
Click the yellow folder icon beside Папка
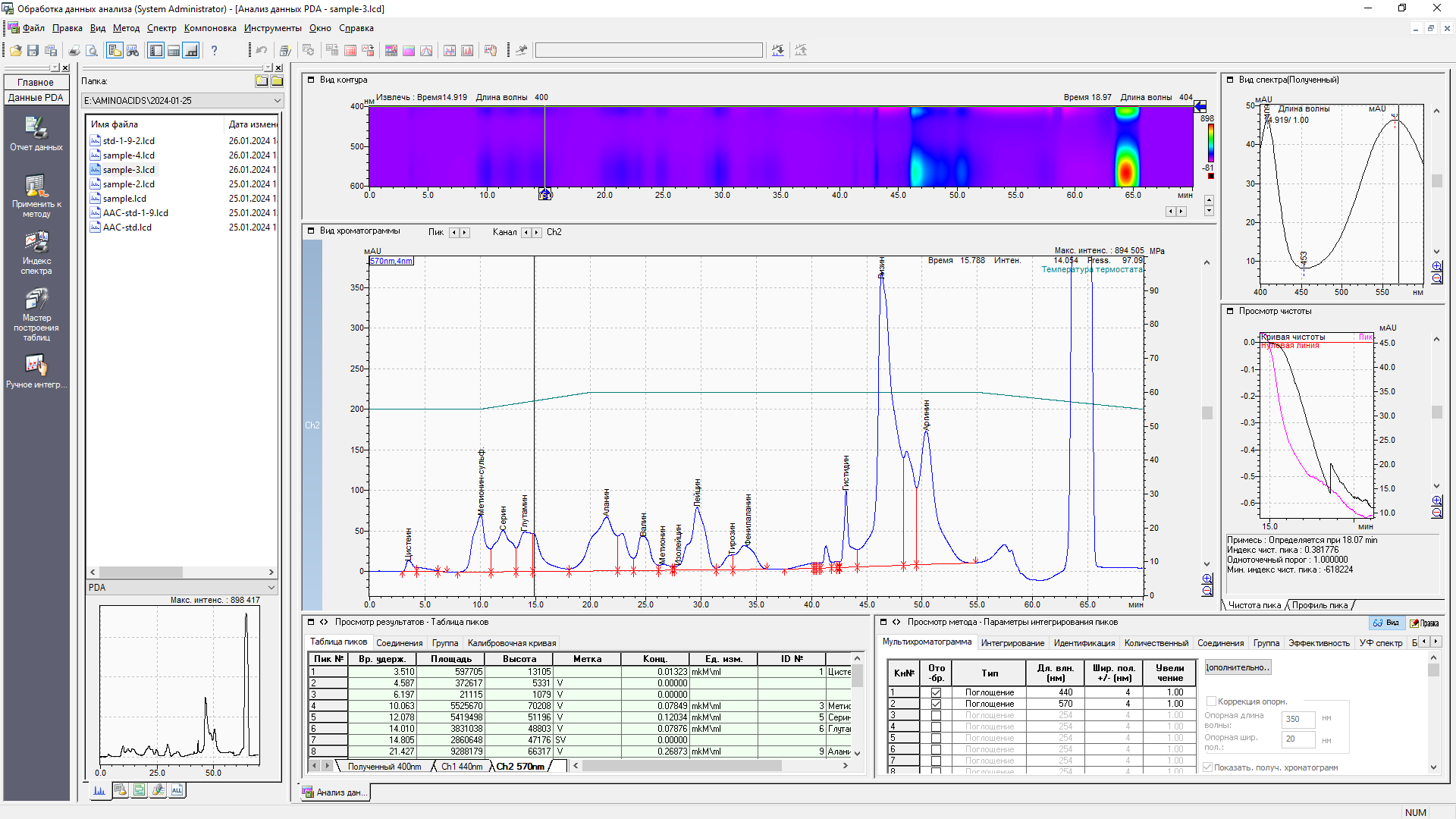pyautogui.click(x=277, y=81)
